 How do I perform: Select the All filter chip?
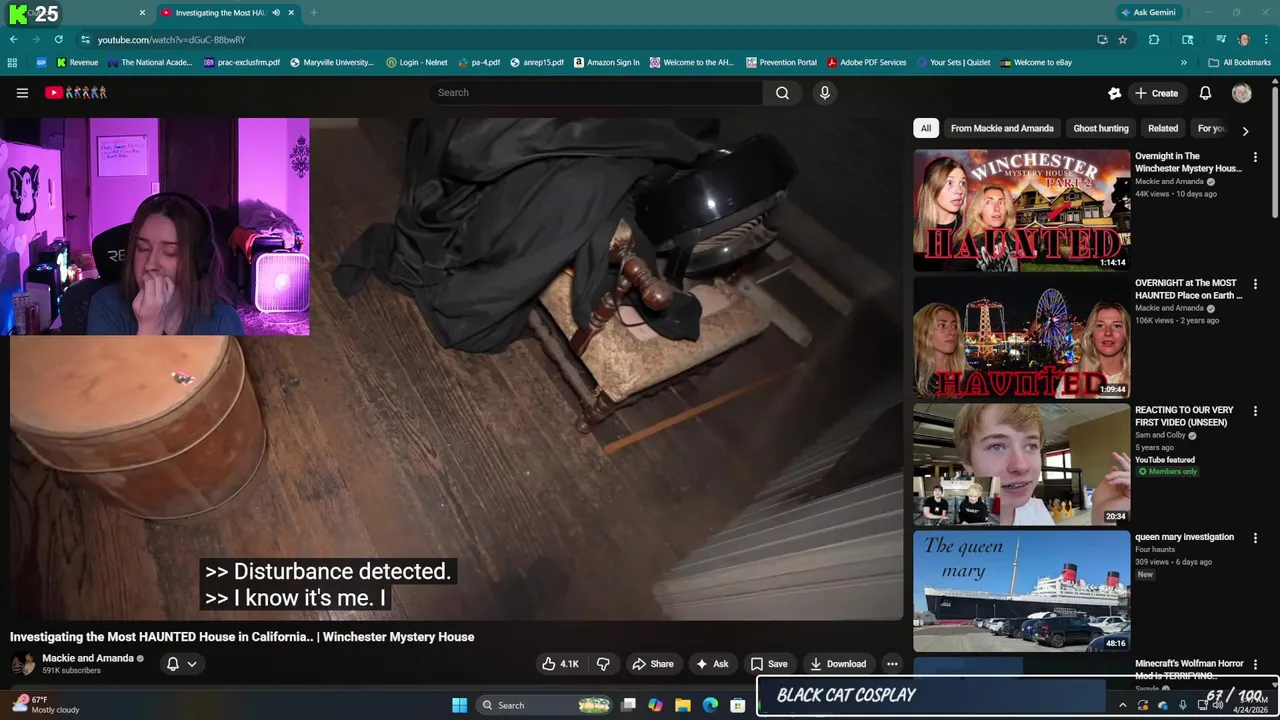[926, 128]
